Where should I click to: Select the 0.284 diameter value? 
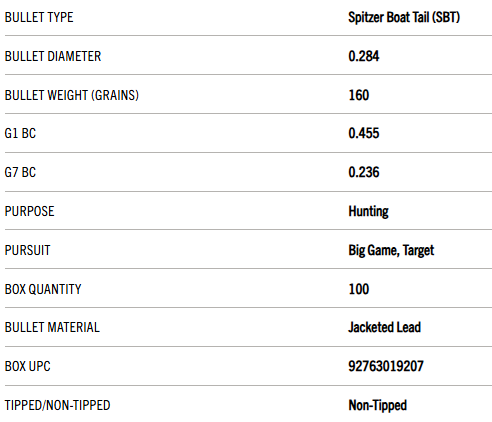pos(364,56)
